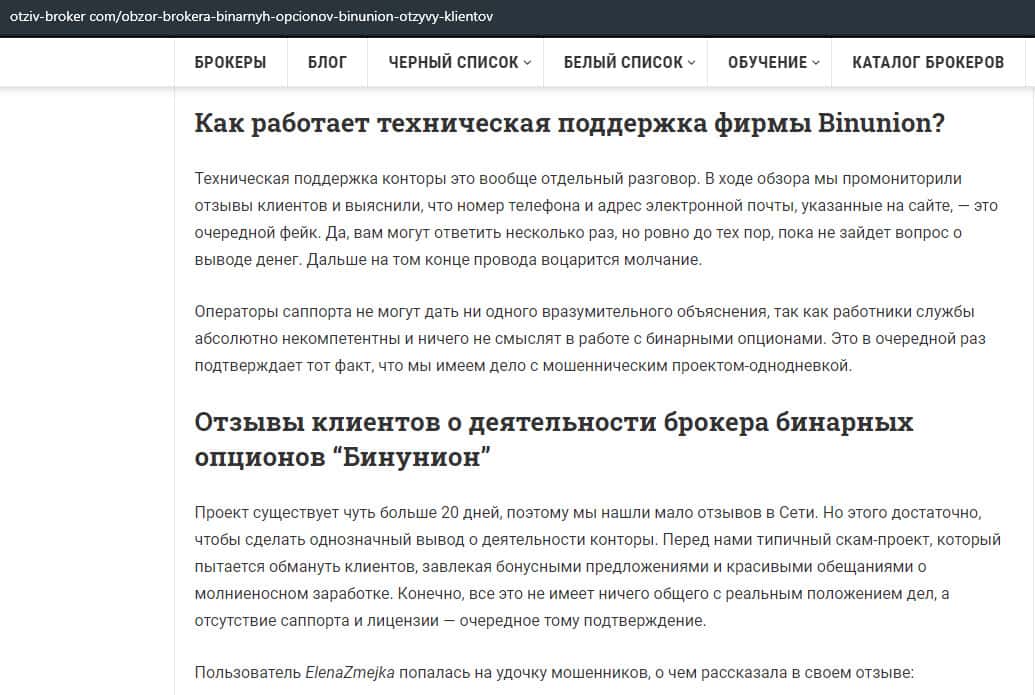Click the phrase 'воцарится молчание'
Viewport: 1035px width, 695px height.
tap(620, 260)
